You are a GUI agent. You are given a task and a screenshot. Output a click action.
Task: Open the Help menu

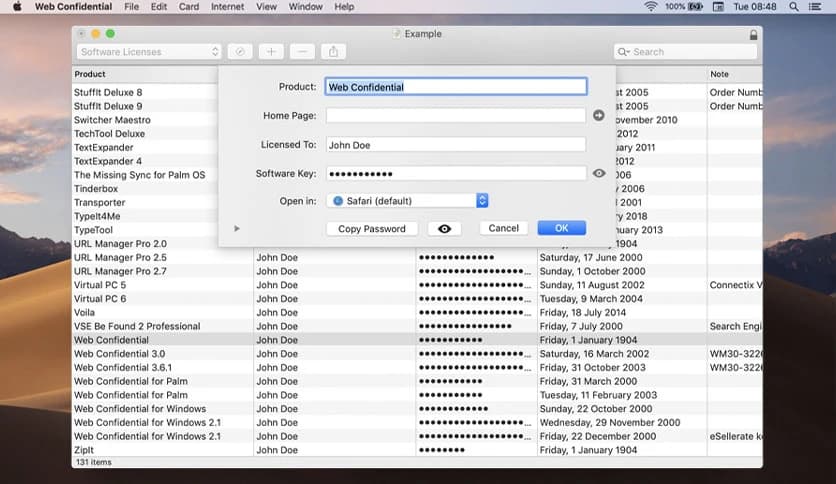click(344, 7)
